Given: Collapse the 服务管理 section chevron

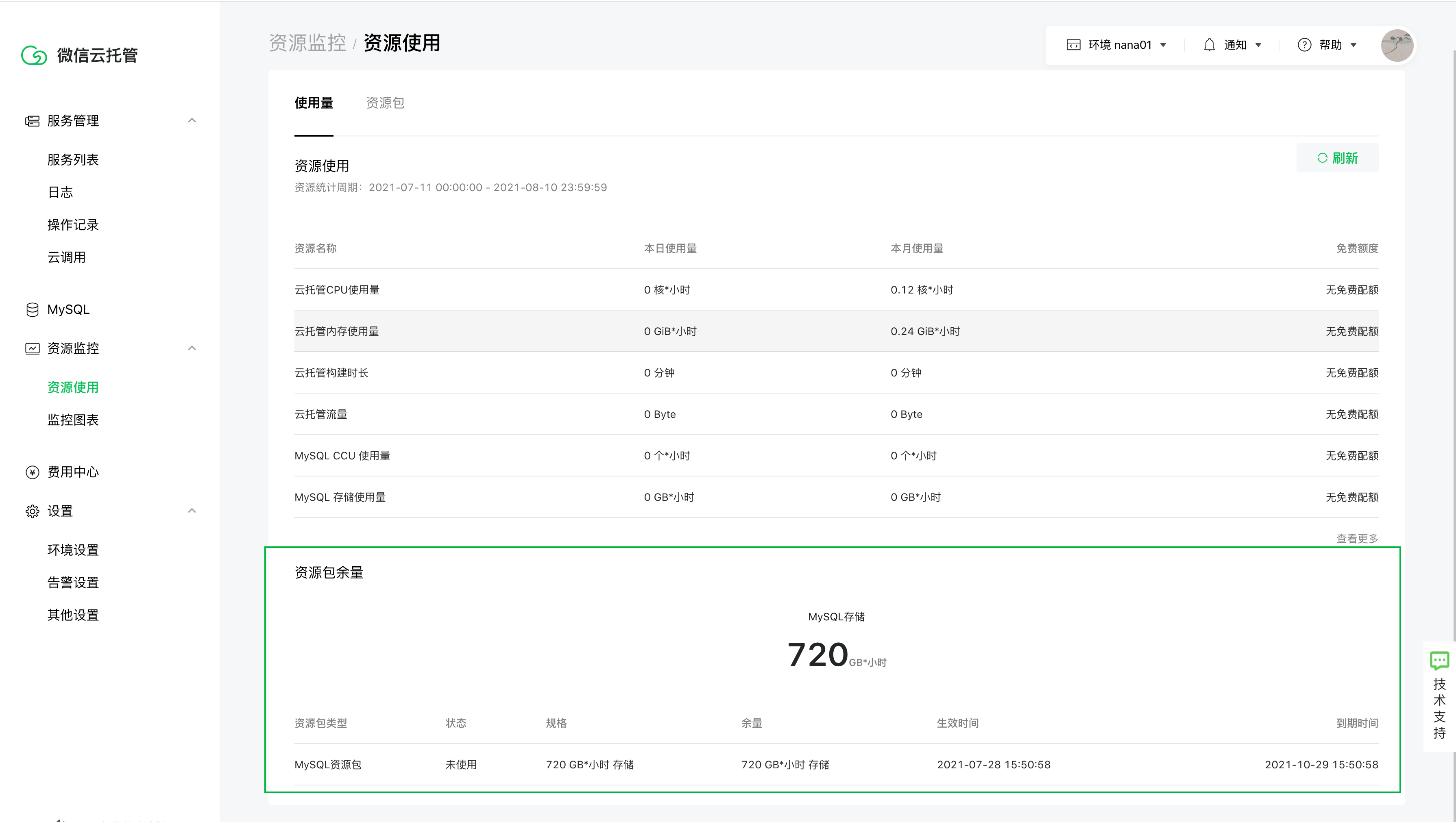Looking at the screenshot, I should click(192, 120).
